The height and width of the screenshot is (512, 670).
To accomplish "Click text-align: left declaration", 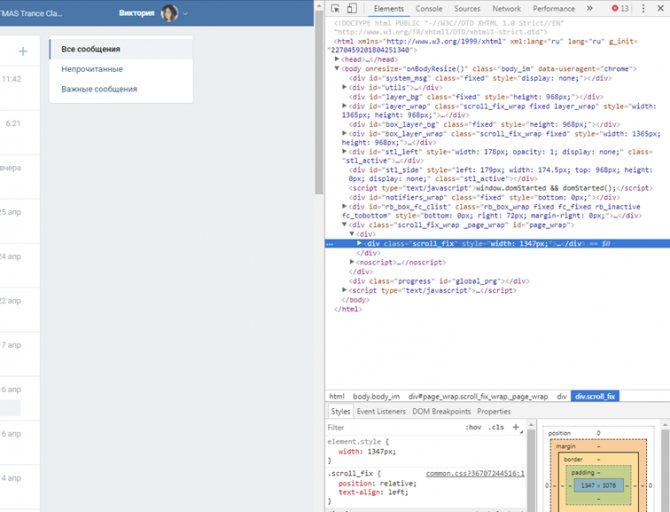I will (373, 492).
